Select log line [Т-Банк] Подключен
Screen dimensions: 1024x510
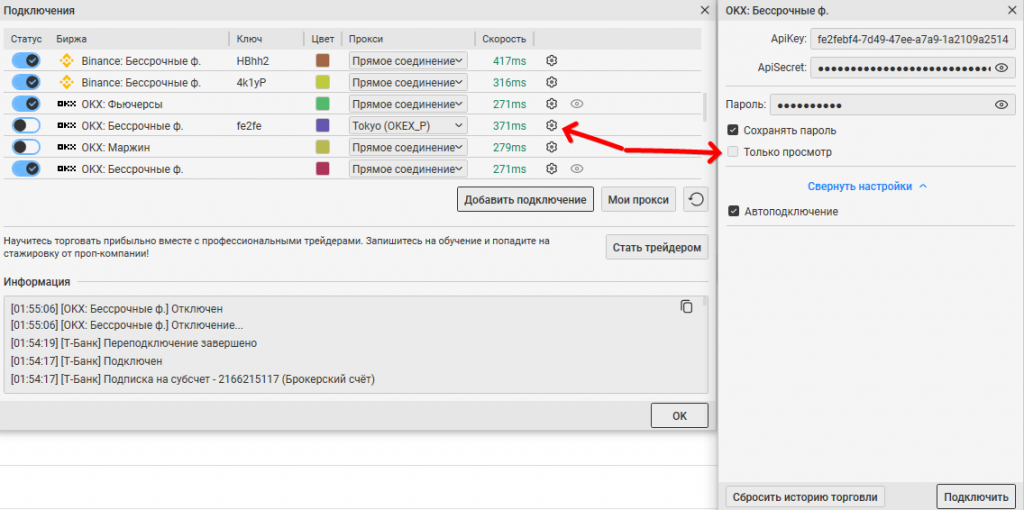pyautogui.click(x=87, y=360)
